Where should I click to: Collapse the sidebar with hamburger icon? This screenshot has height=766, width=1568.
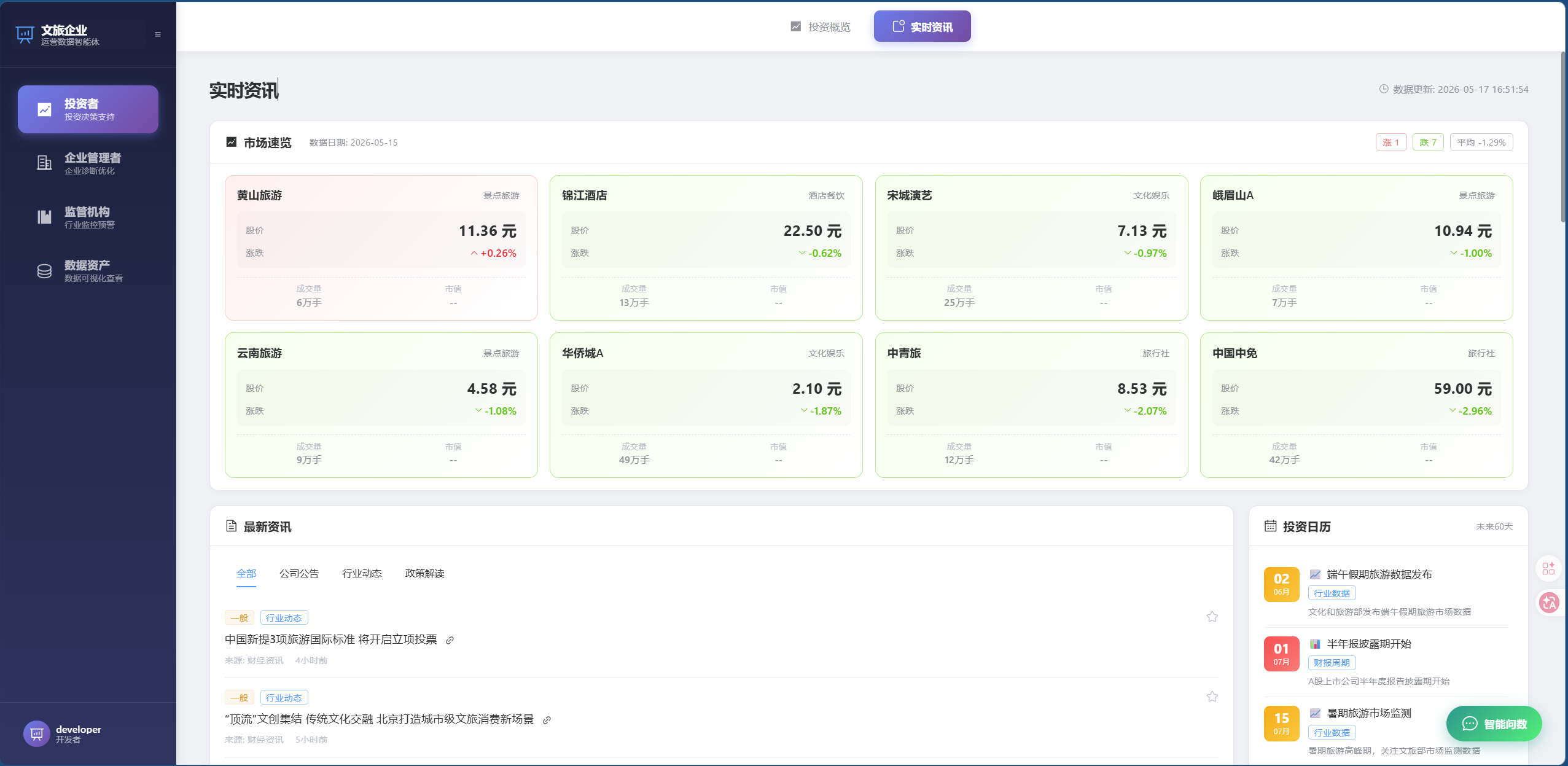158,34
